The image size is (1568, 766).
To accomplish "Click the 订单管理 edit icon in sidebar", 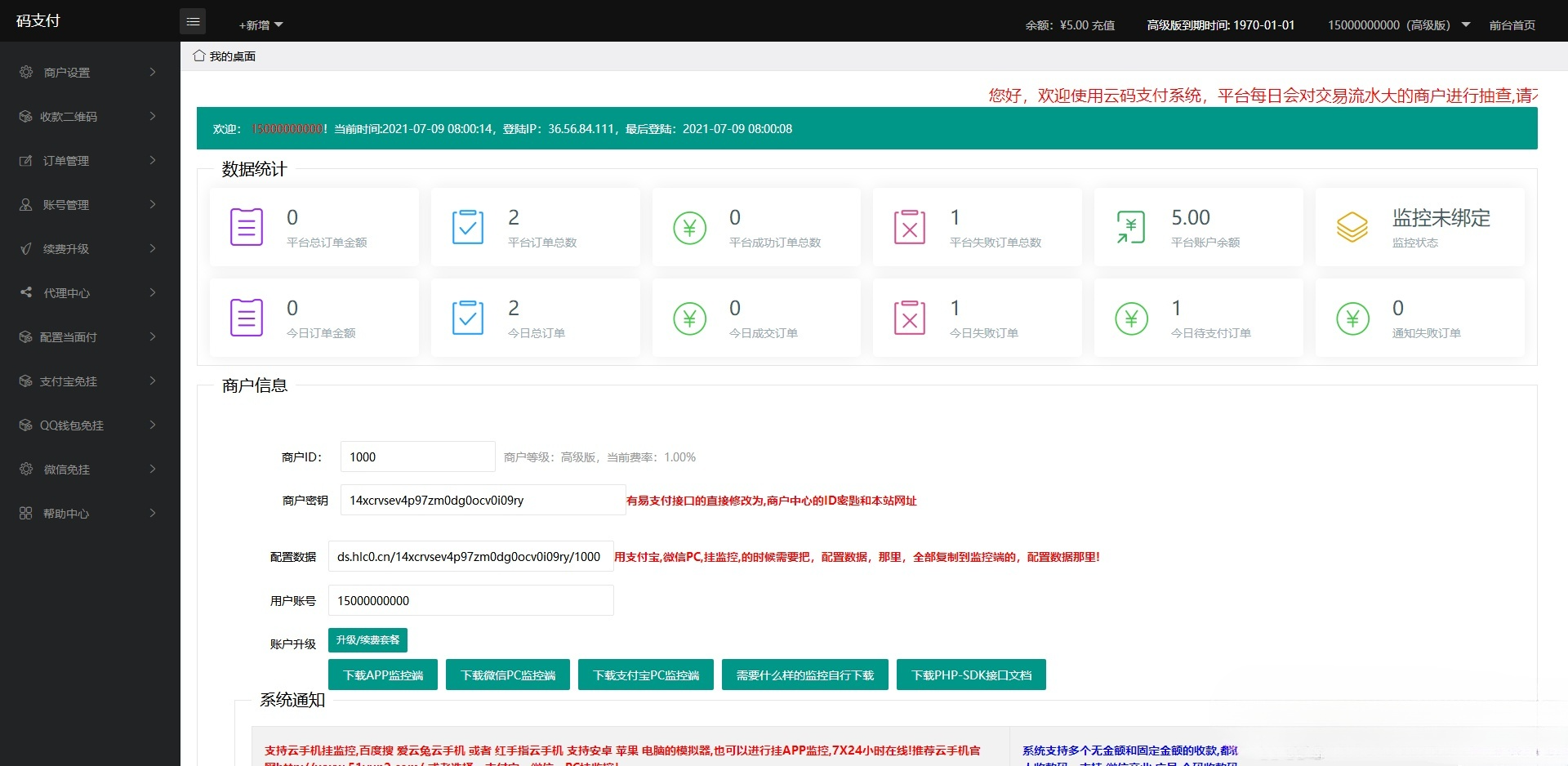I will pos(26,161).
